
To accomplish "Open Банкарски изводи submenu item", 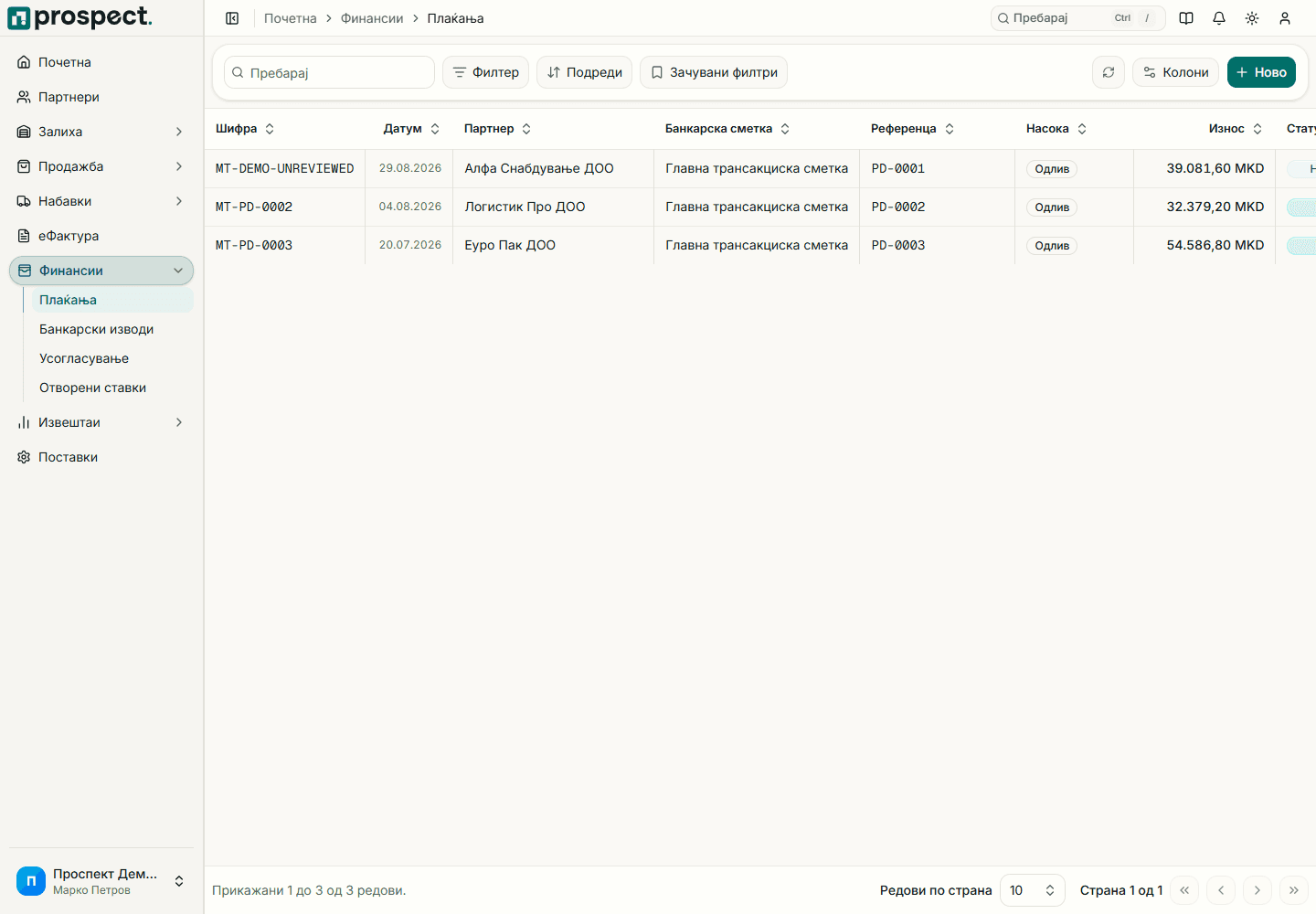I will 112,329.
